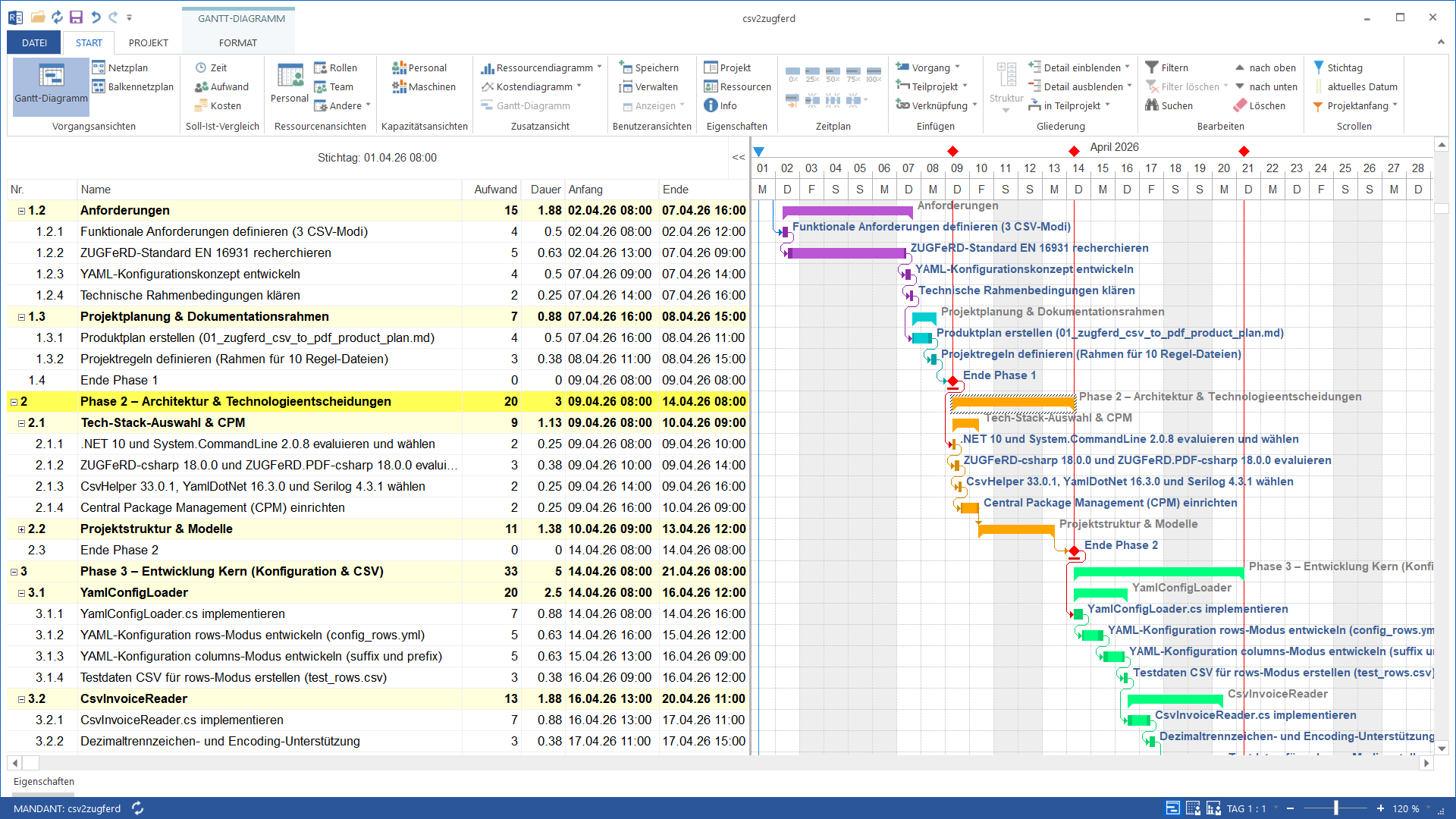
Task: Collapse group 1.3 Projektplanung
Action: [x=21, y=317]
